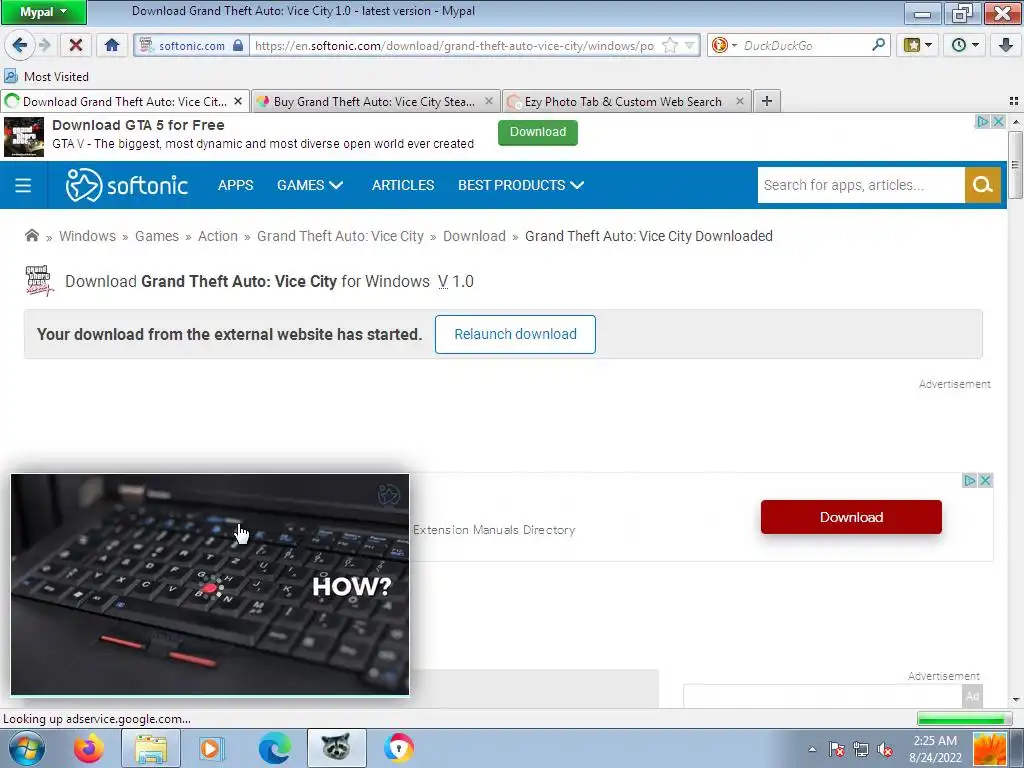
Task: Click the tab groups grid icon
Action: point(1014,101)
